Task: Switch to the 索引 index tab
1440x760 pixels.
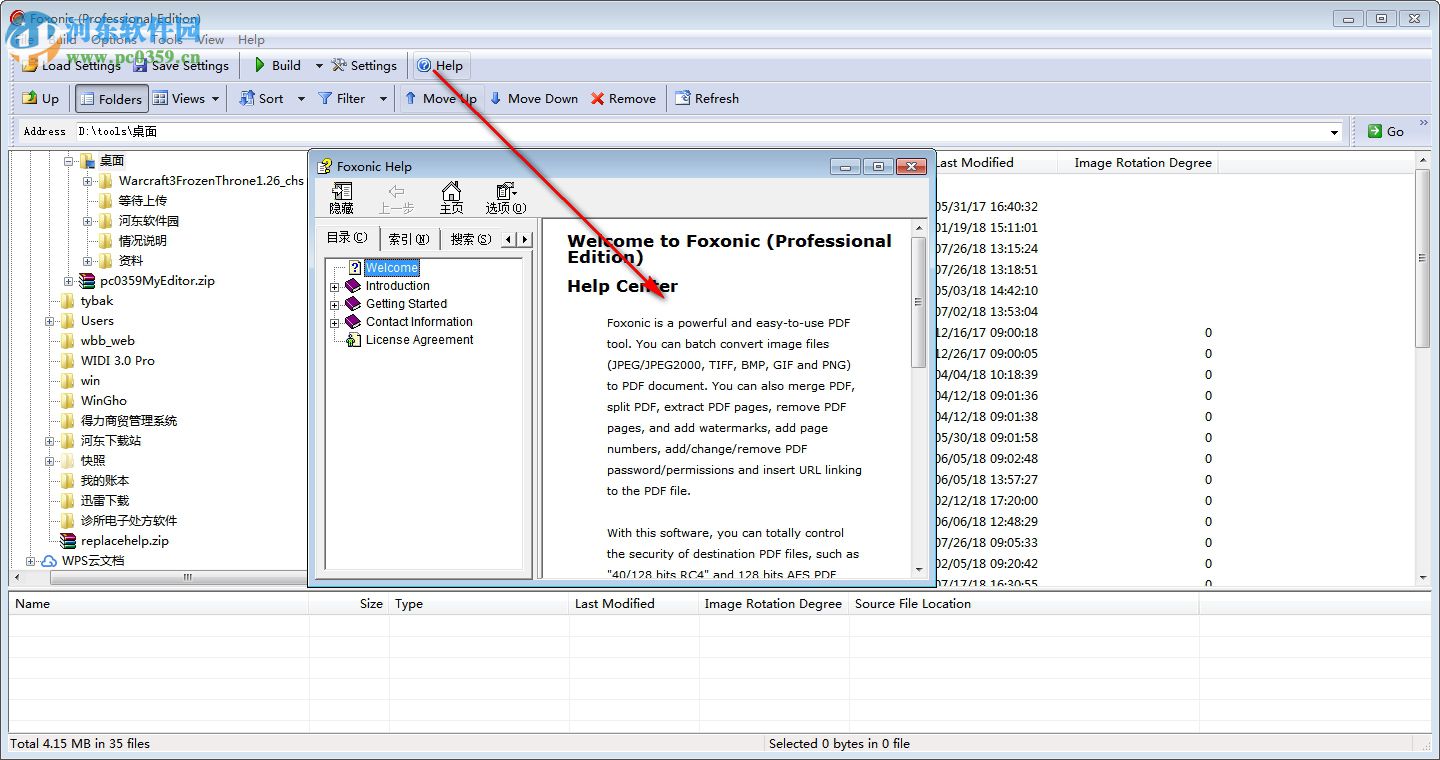Action: [x=408, y=239]
